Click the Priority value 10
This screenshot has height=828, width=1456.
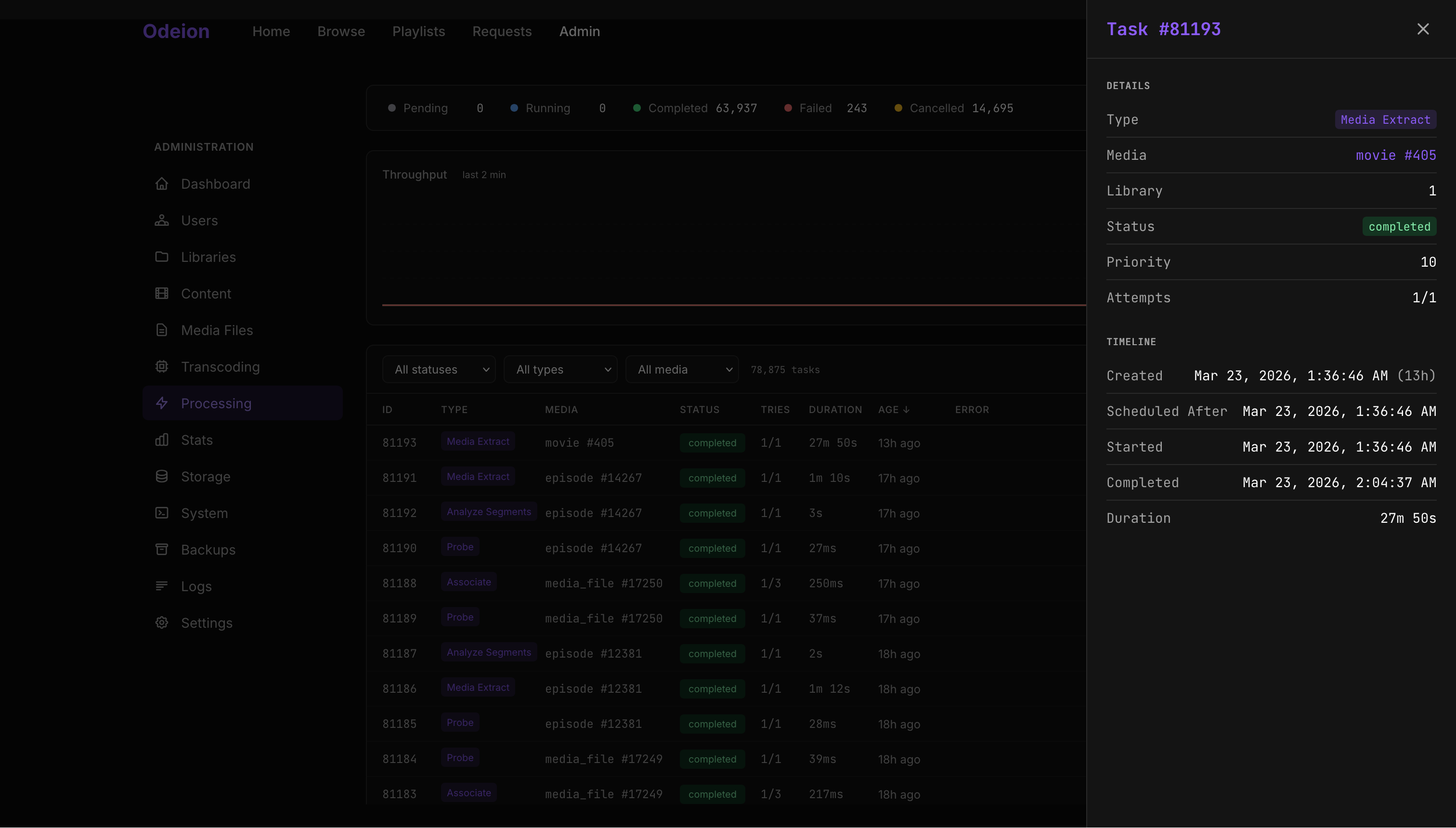click(x=1428, y=262)
